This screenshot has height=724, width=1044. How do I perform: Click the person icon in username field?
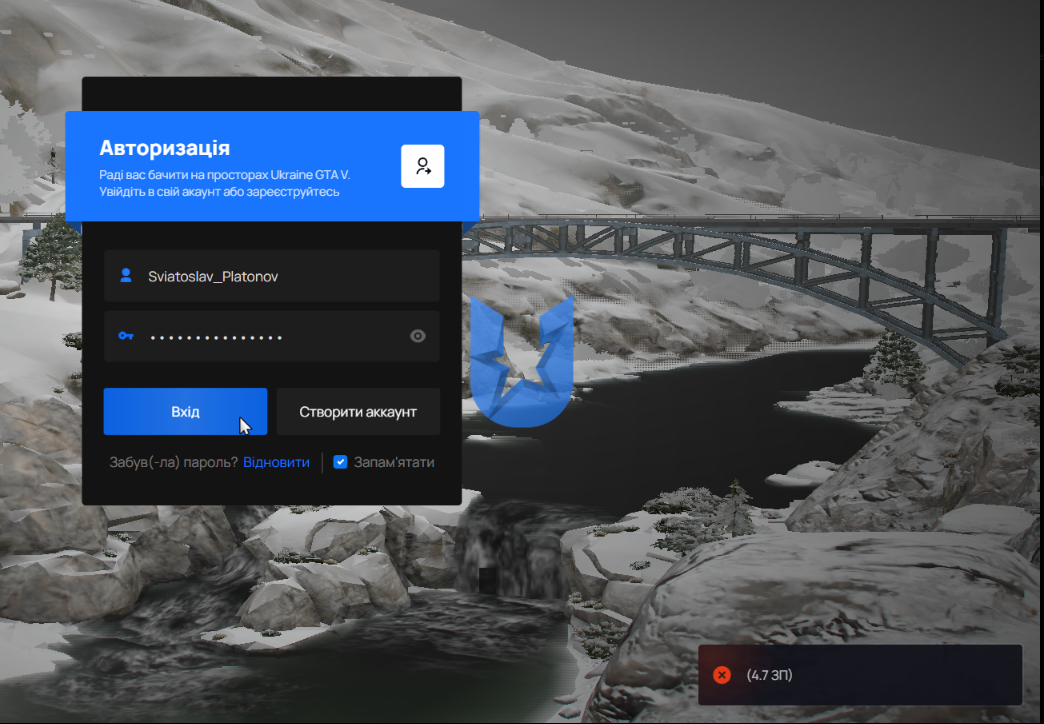click(126, 275)
